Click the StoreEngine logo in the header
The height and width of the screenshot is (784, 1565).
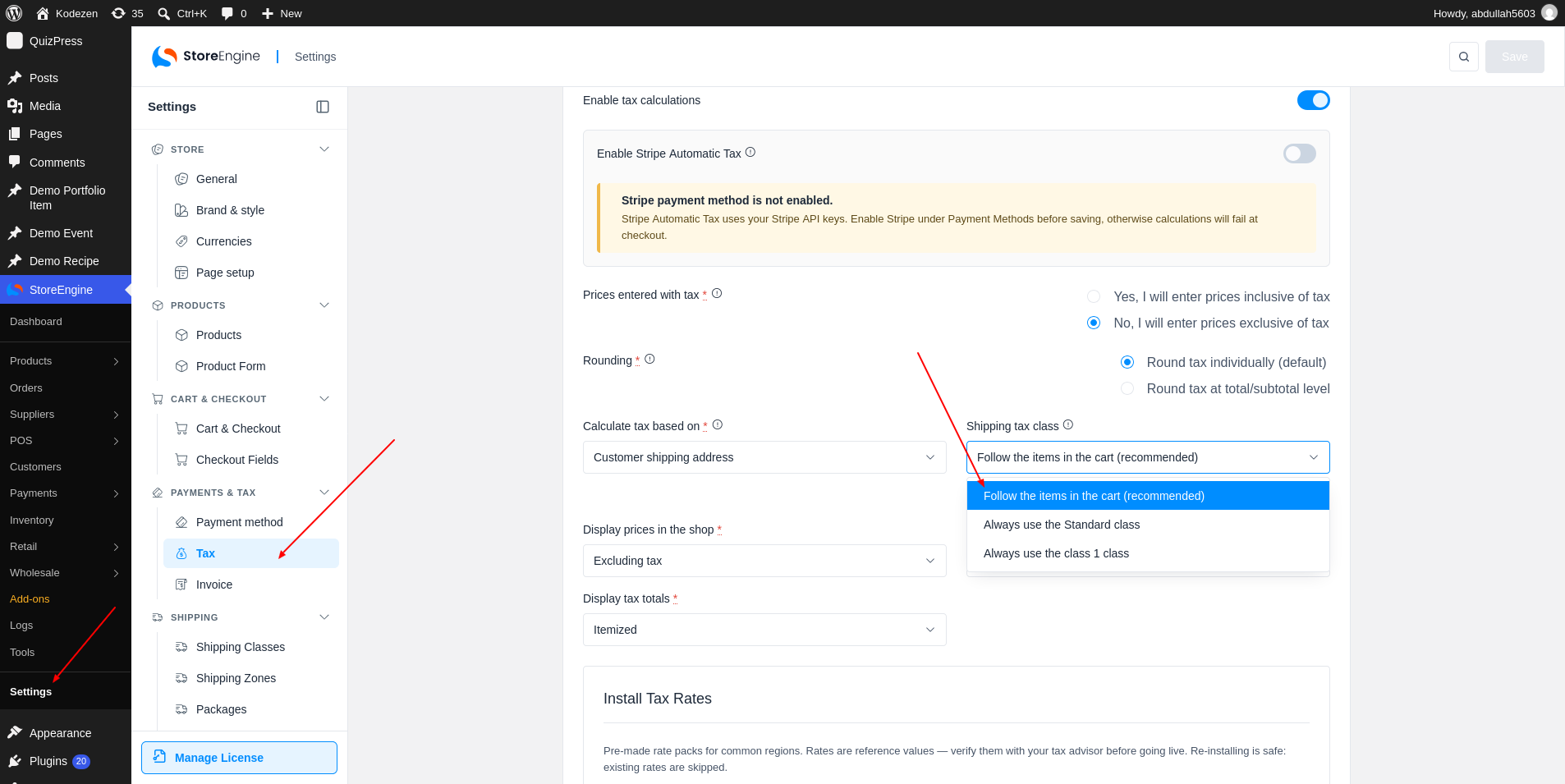pyautogui.click(x=206, y=57)
